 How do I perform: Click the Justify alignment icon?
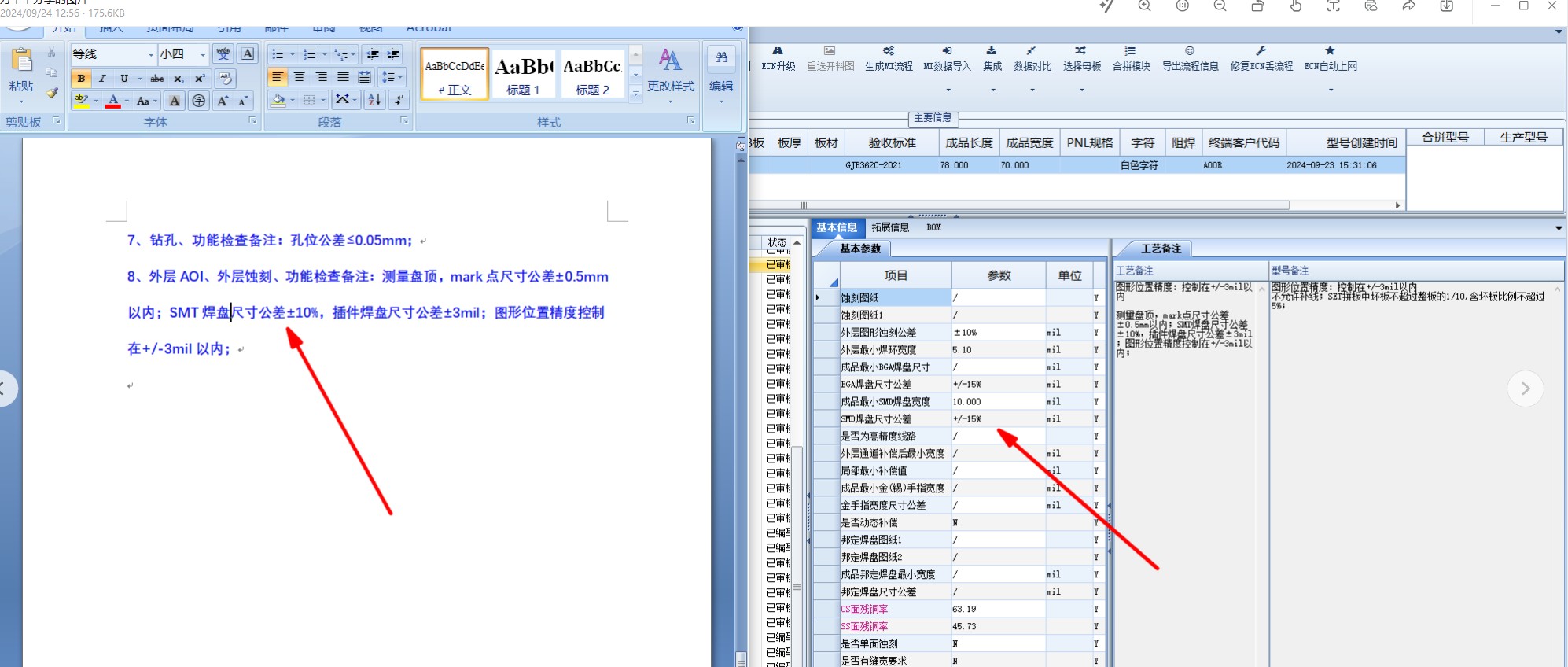tap(343, 77)
